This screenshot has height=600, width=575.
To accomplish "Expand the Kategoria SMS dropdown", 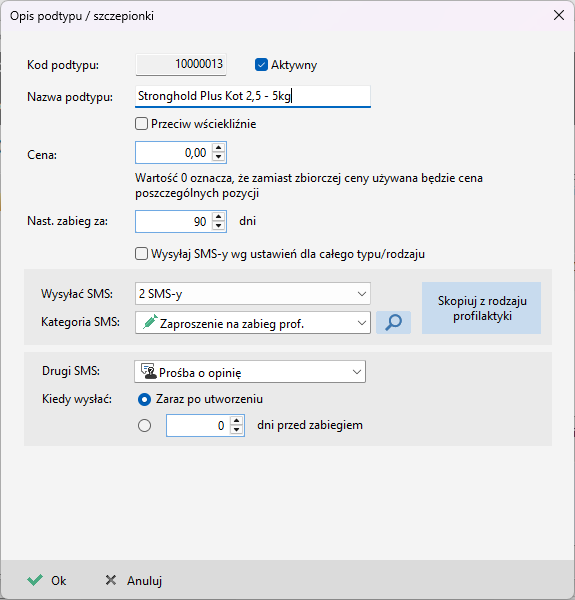I will click(252, 323).
